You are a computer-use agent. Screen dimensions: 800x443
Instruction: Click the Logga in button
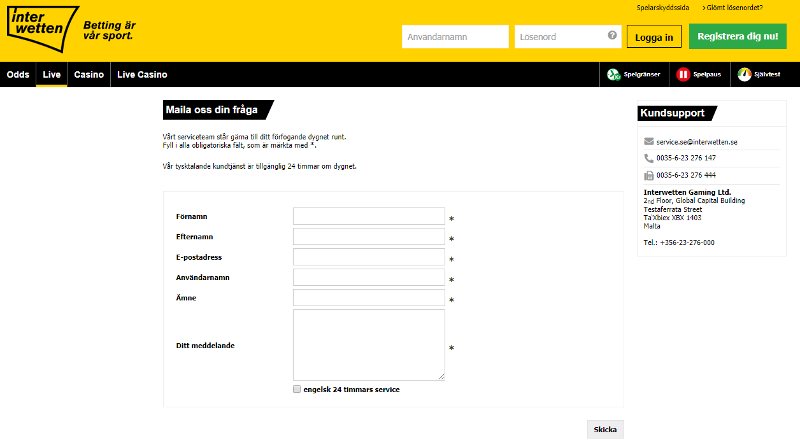654,37
